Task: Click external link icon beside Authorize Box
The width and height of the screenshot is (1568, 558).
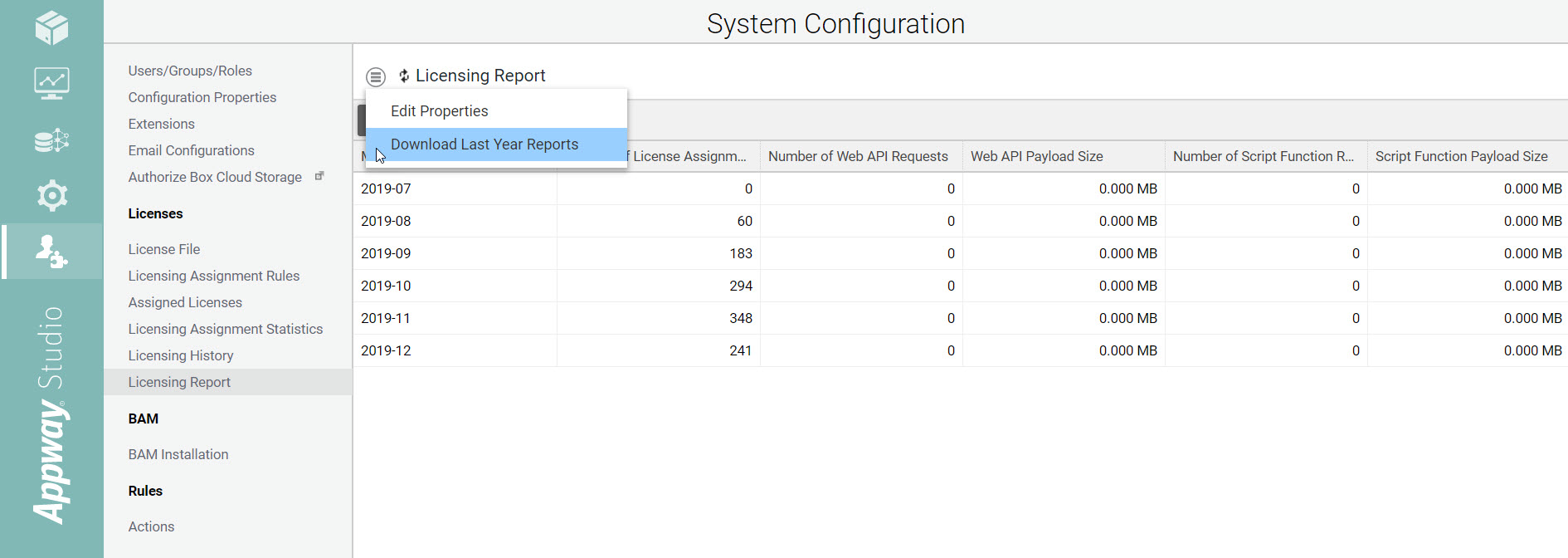Action: (x=319, y=176)
